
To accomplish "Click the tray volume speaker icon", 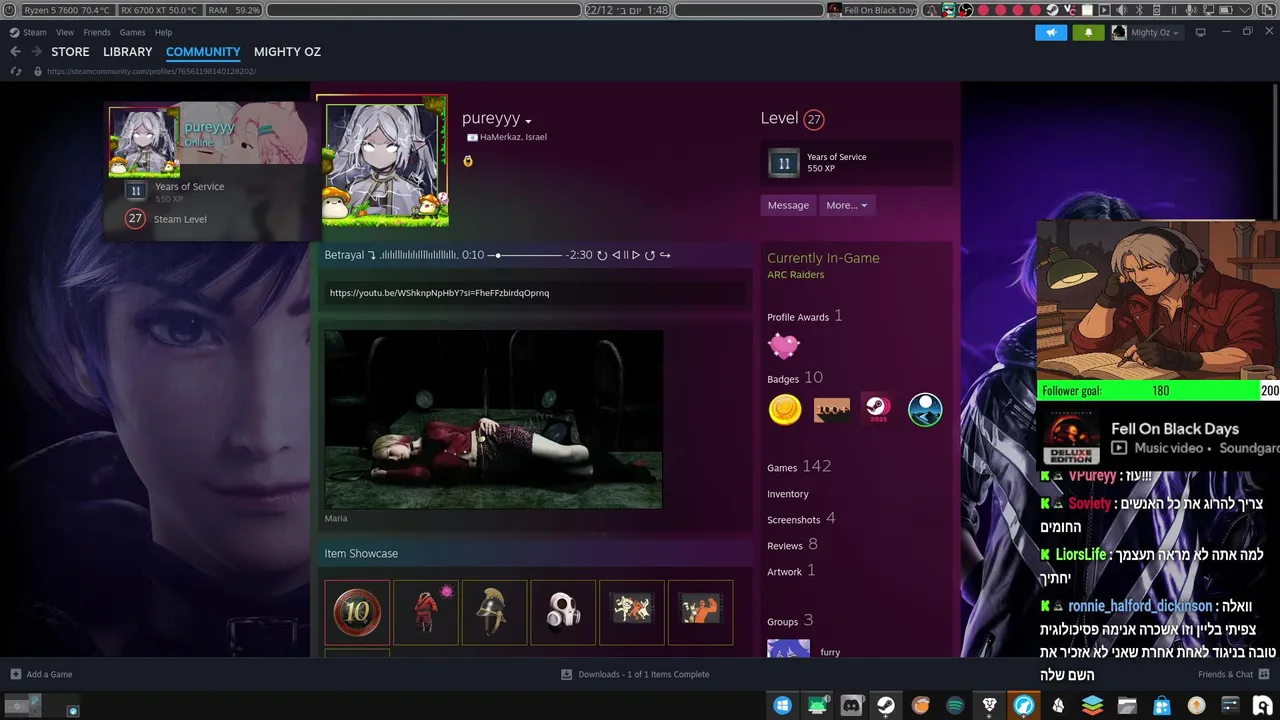I will tap(1121, 10).
